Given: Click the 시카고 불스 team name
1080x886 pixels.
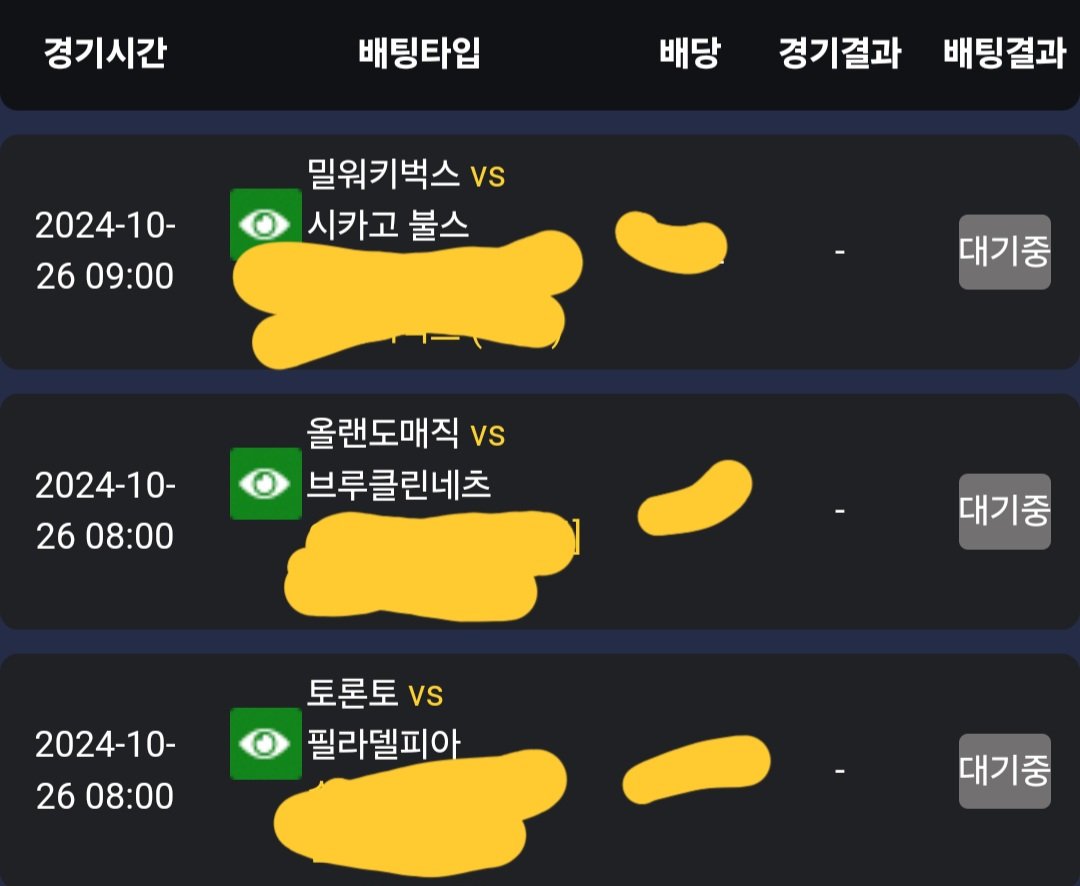Looking at the screenshot, I should [388, 225].
